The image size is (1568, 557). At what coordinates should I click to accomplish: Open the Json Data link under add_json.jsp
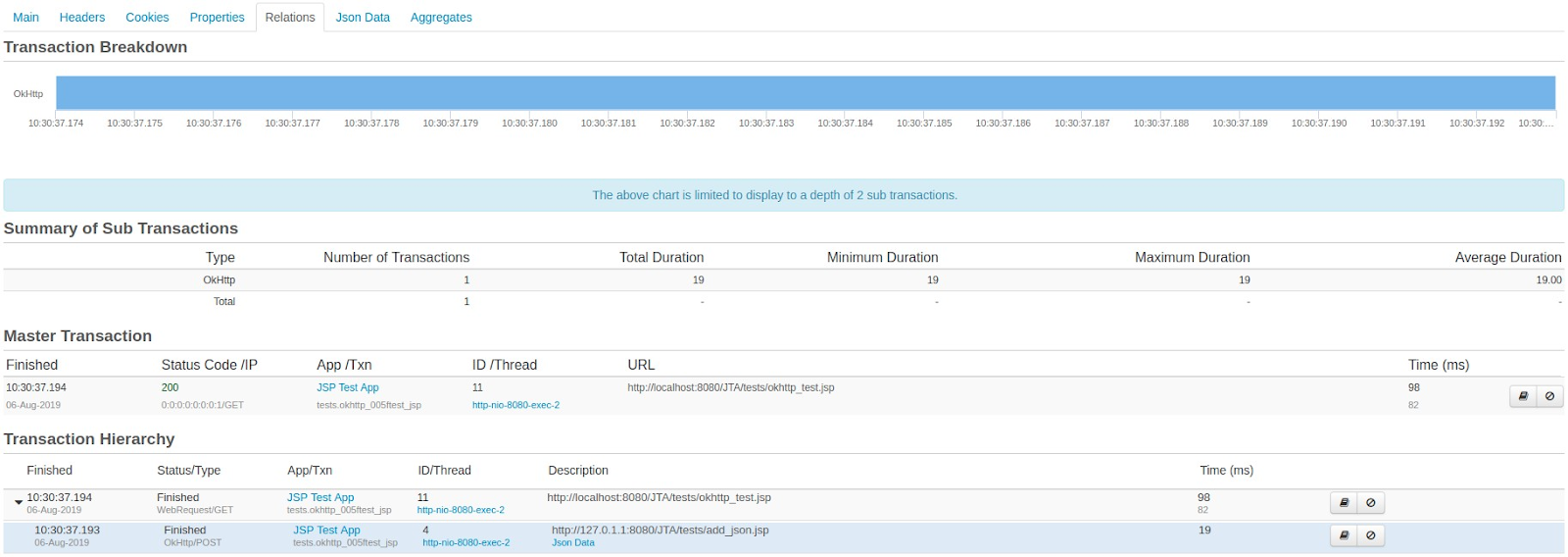pyautogui.click(x=572, y=542)
